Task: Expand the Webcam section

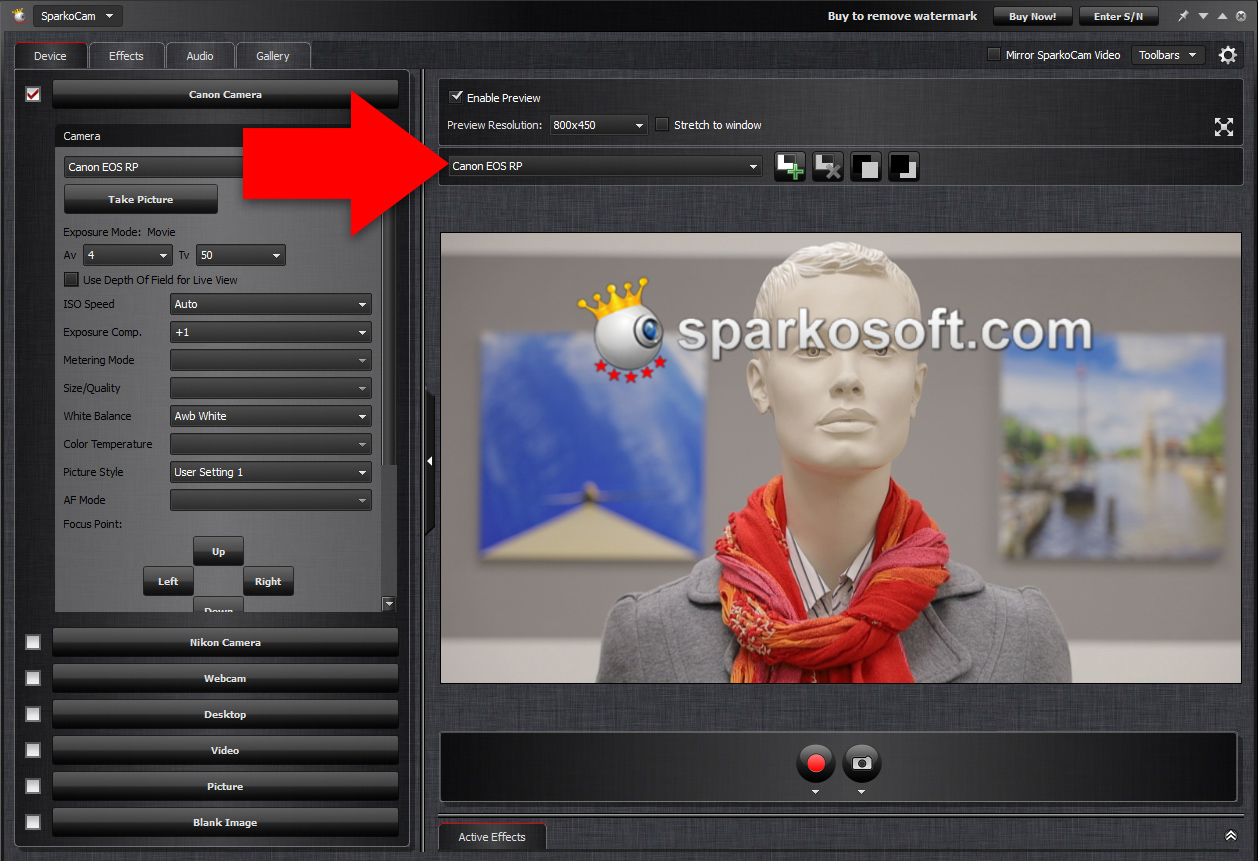Action: point(225,678)
